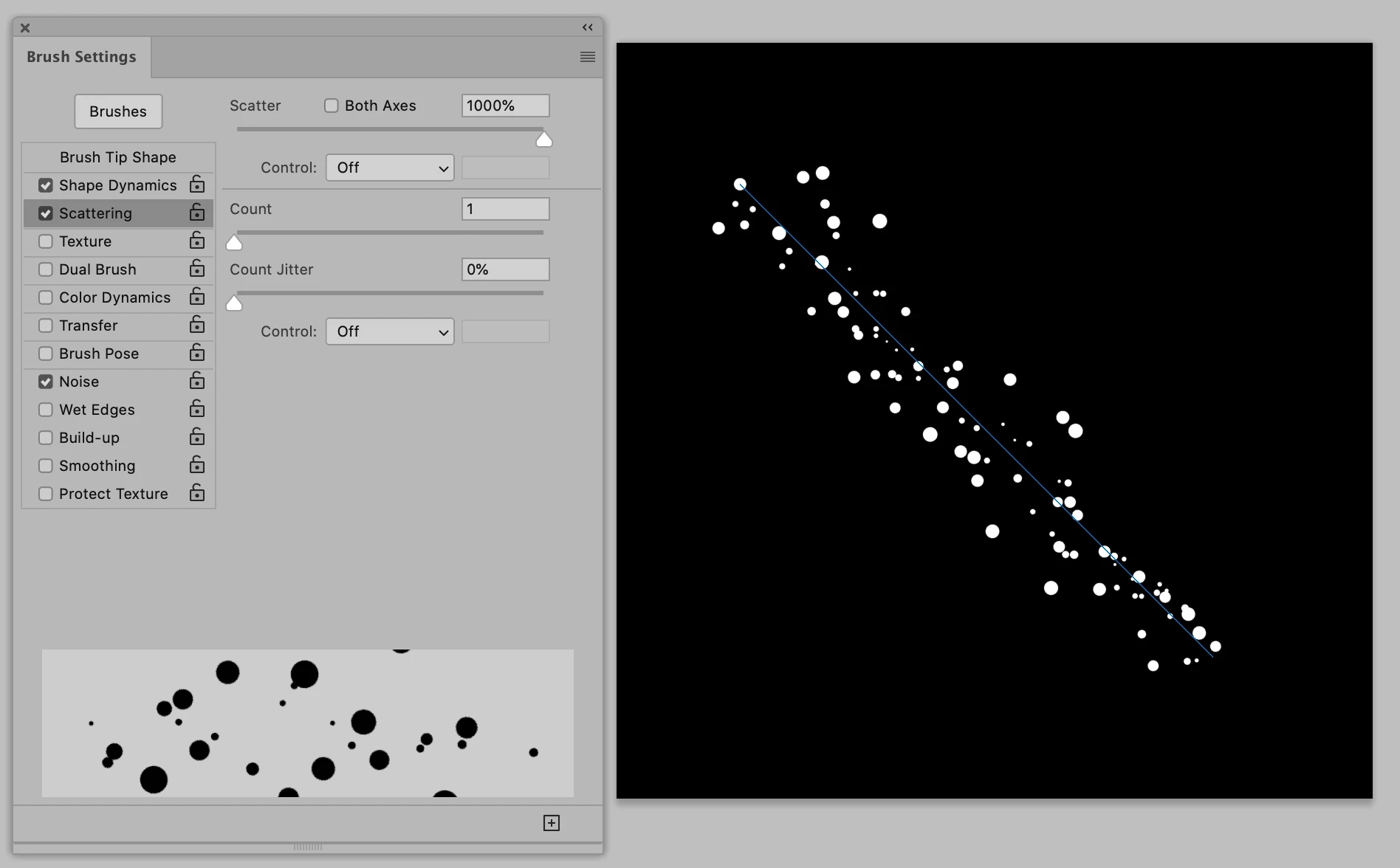Open the Count Jitter Control dropdown
The width and height of the screenshot is (1400, 868).
390,331
